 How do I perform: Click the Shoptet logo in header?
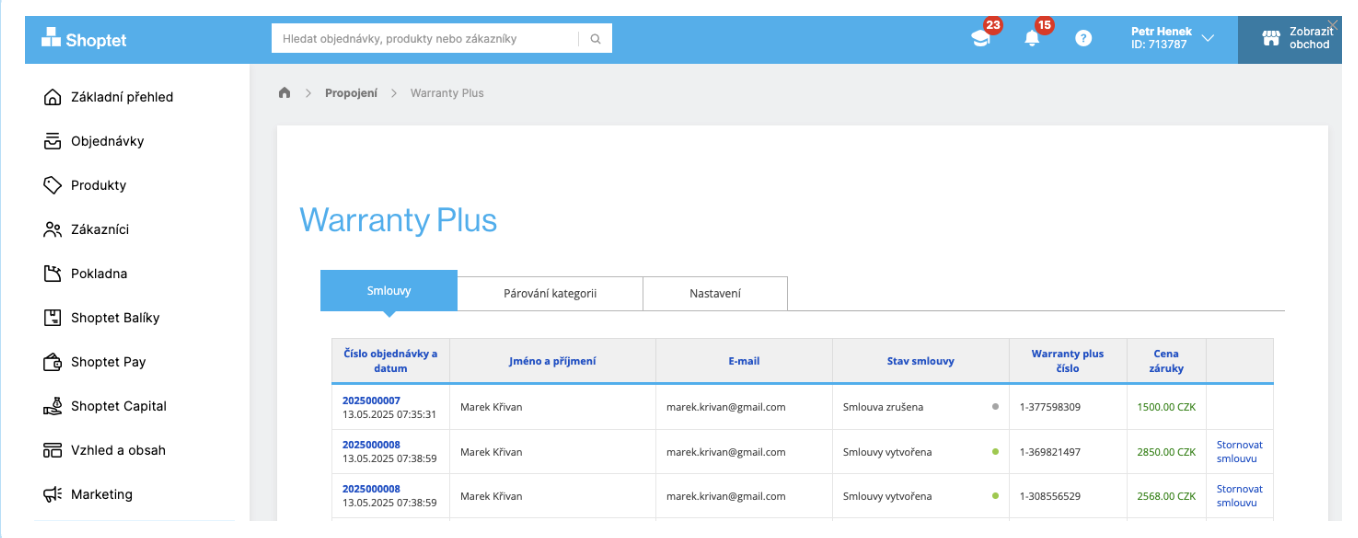[84, 40]
